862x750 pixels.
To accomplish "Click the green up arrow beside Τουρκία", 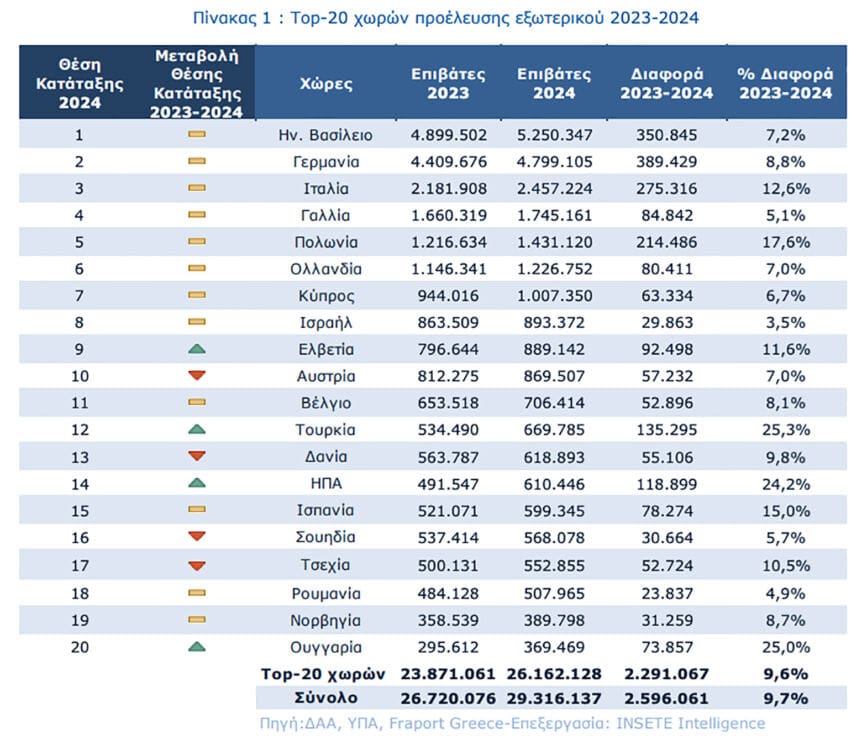I will 197,429.
